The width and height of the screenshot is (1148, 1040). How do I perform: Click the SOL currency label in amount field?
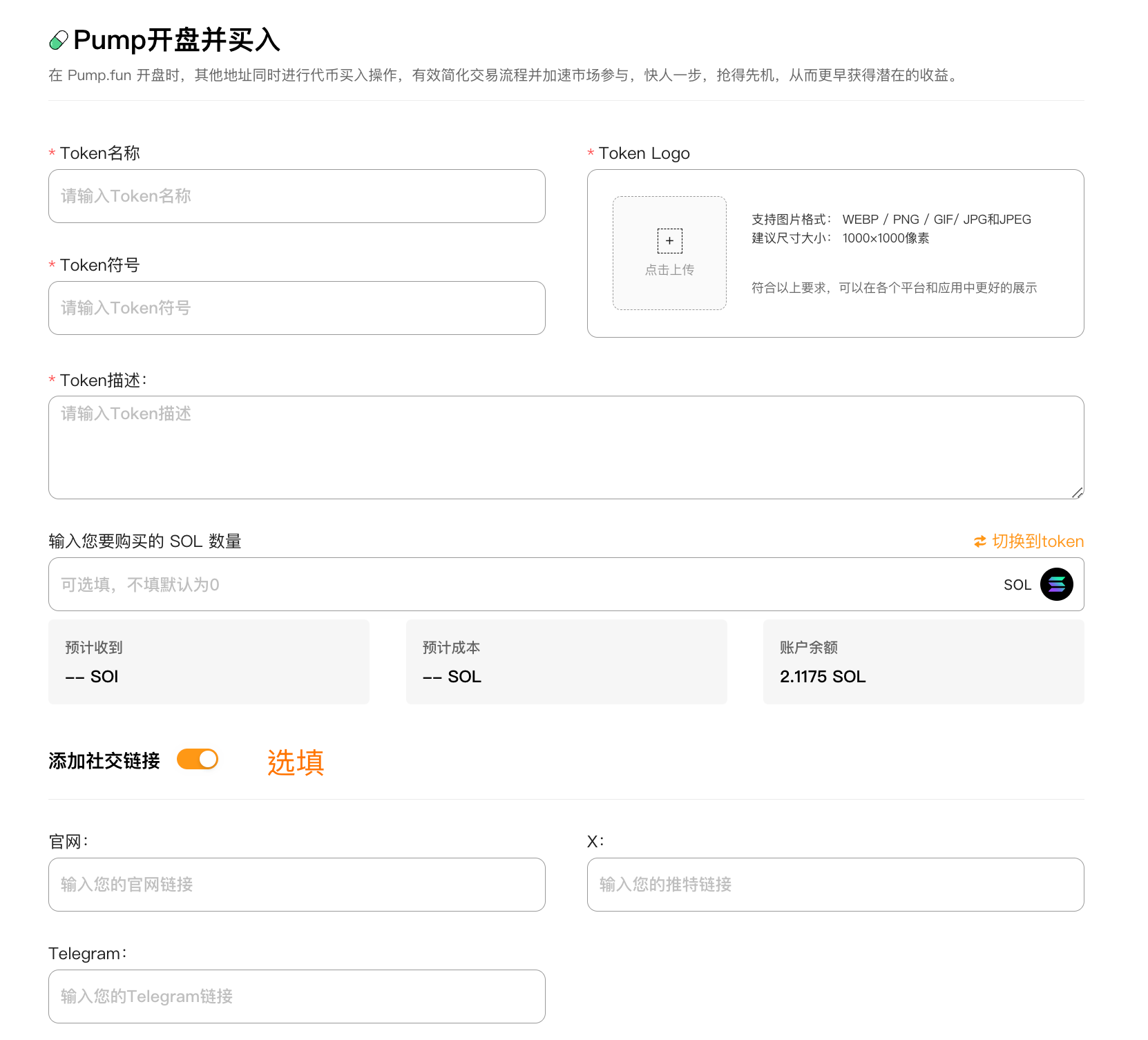(1017, 585)
